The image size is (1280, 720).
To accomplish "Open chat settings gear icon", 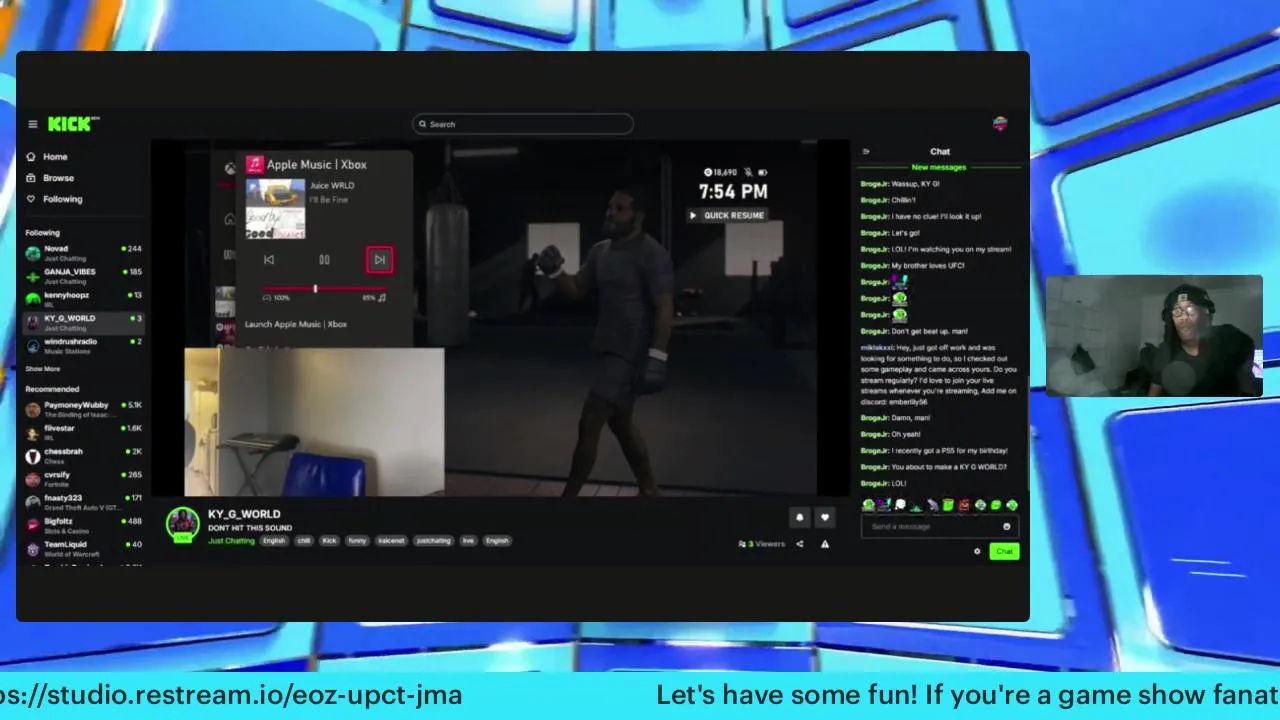I will point(977,551).
